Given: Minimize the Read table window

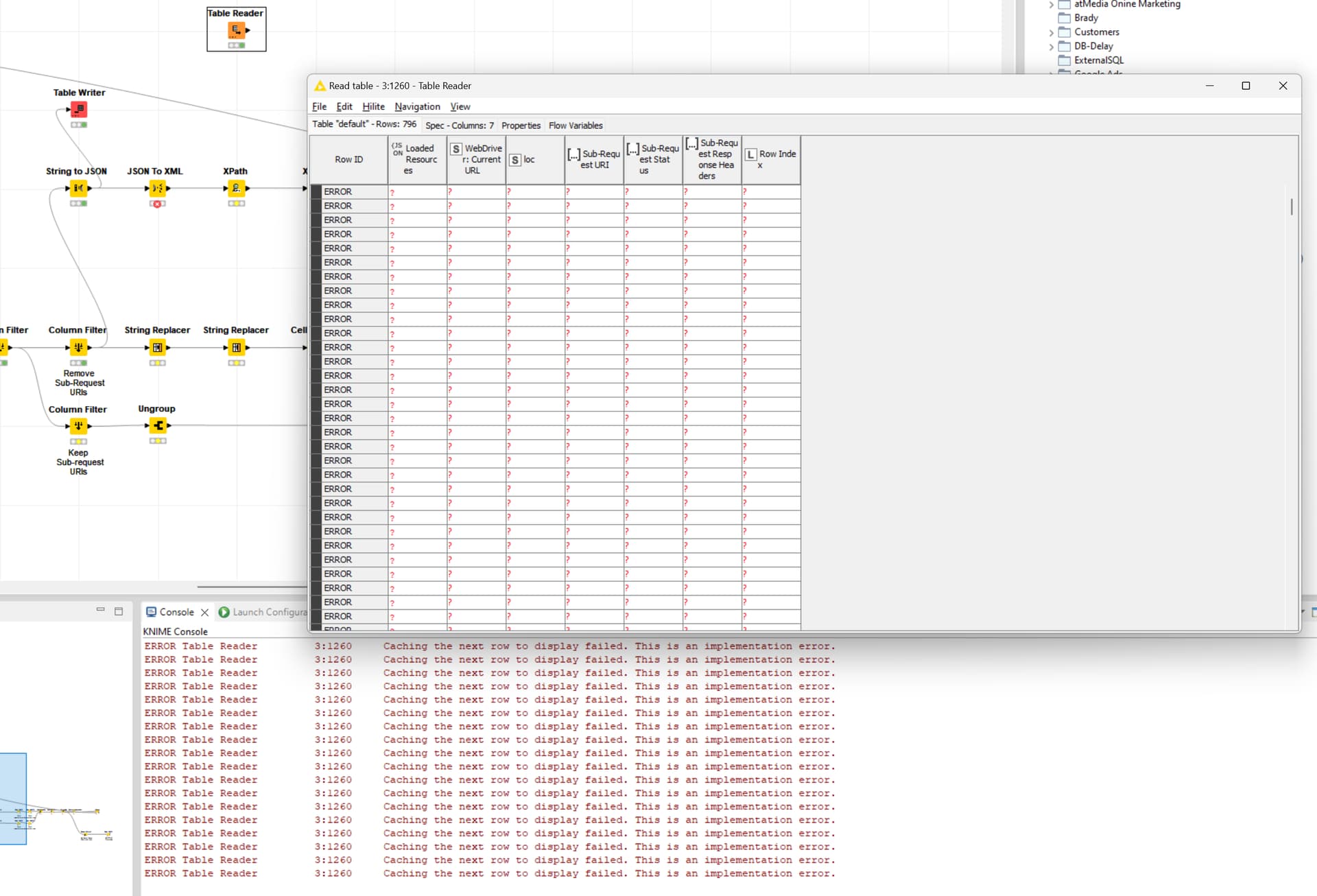Looking at the screenshot, I should pos(1209,86).
